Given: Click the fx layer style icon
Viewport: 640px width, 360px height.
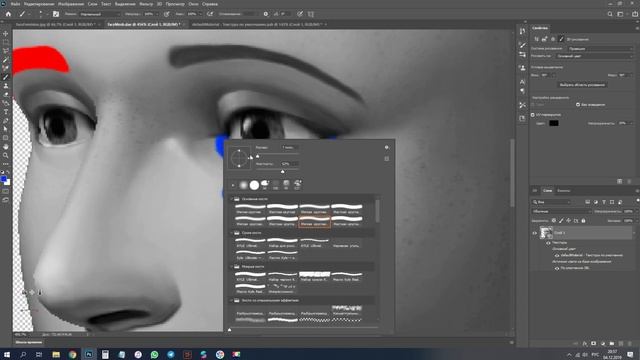Looking at the screenshot, I should click(584, 344).
